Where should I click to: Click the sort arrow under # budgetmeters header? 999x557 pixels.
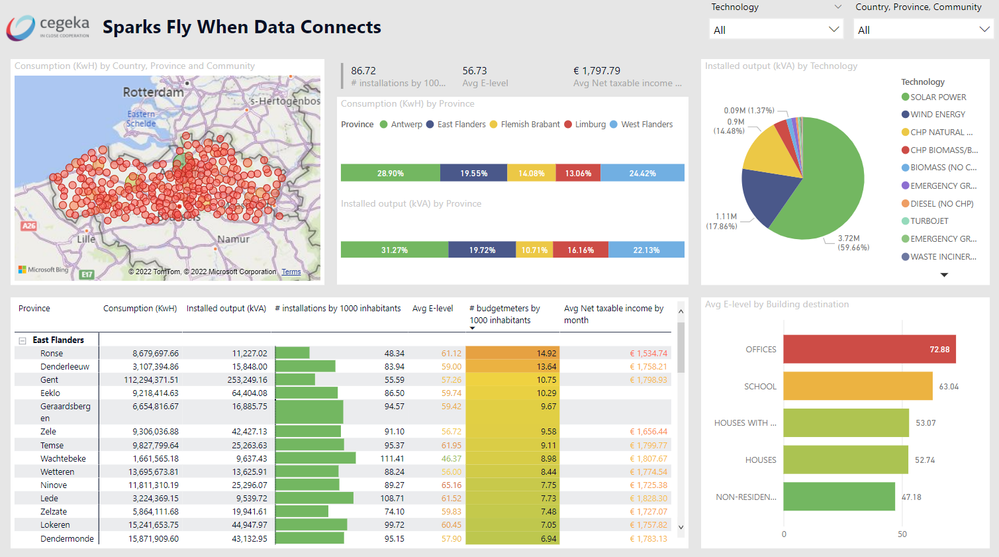point(473,327)
